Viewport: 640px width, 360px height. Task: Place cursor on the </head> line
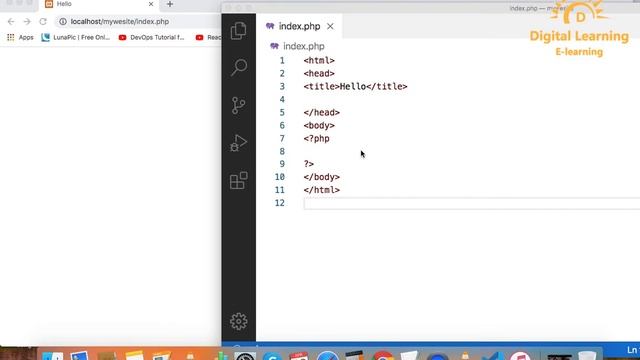click(x=322, y=113)
